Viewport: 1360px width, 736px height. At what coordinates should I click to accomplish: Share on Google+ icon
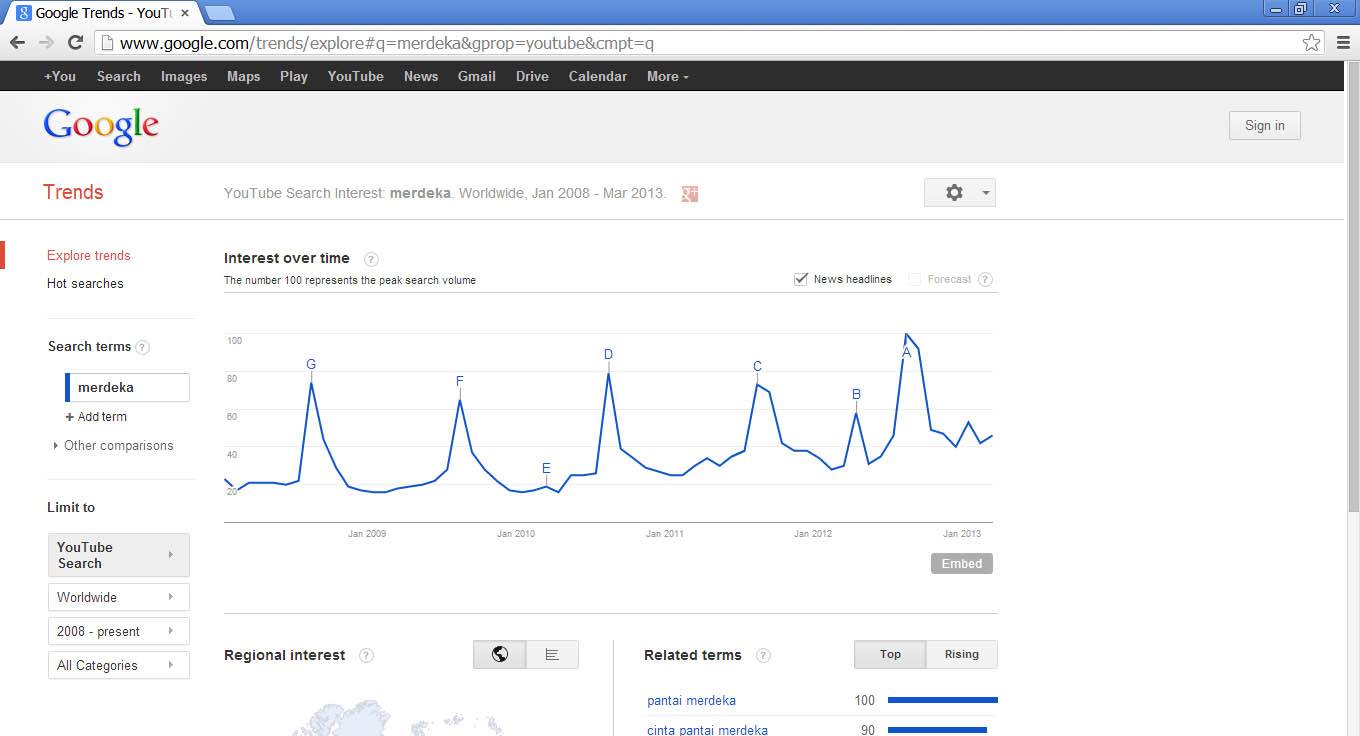pyautogui.click(x=689, y=194)
